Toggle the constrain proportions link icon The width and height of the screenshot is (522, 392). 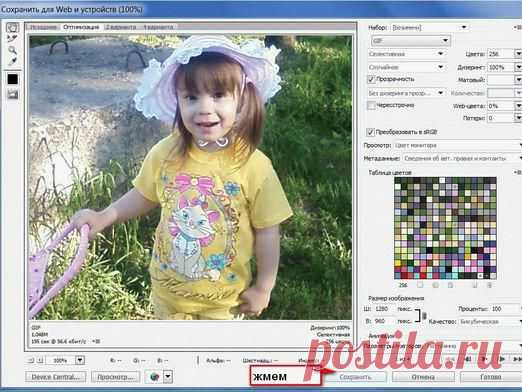(x=424, y=315)
